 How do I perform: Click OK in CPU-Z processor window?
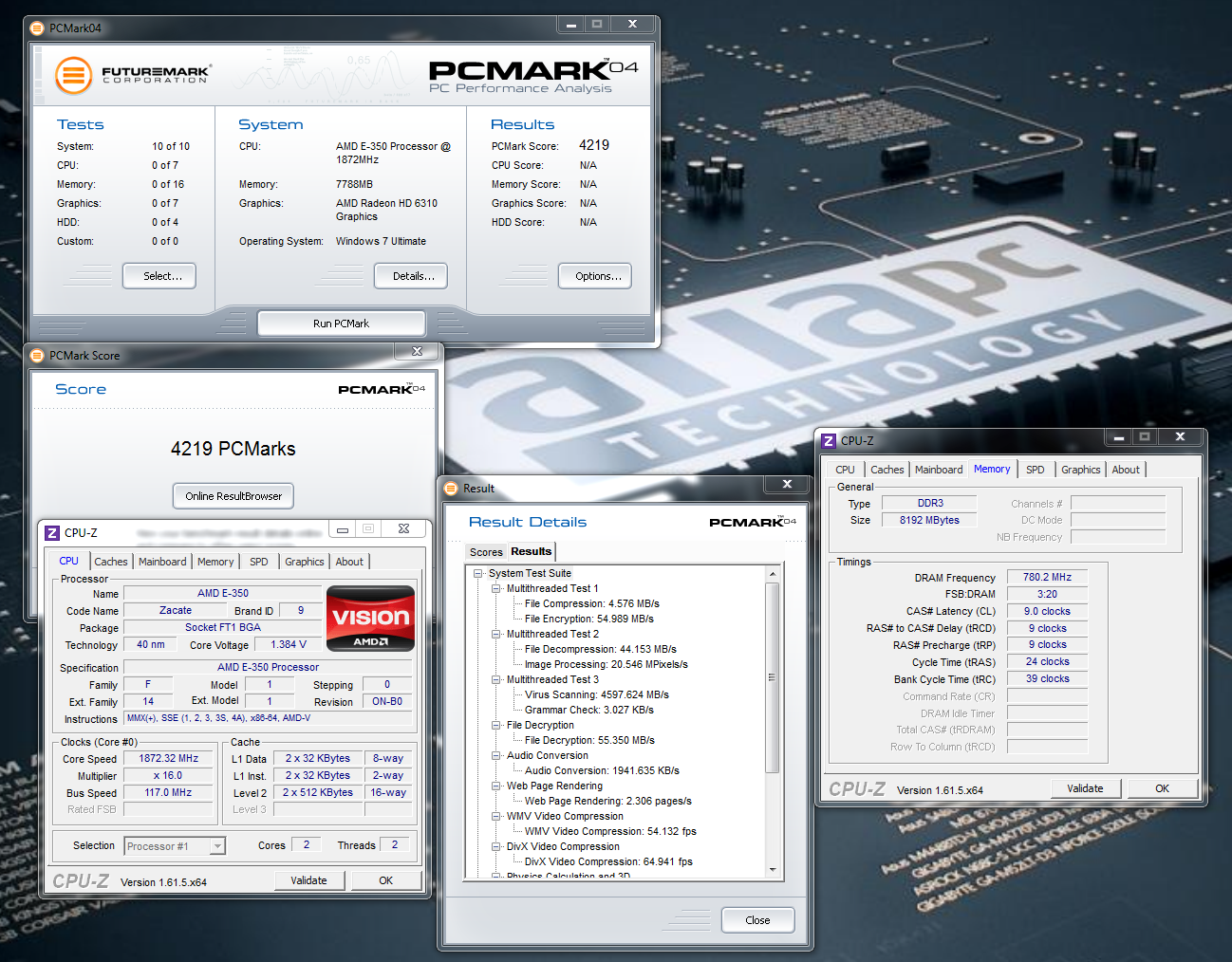click(x=385, y=880)
